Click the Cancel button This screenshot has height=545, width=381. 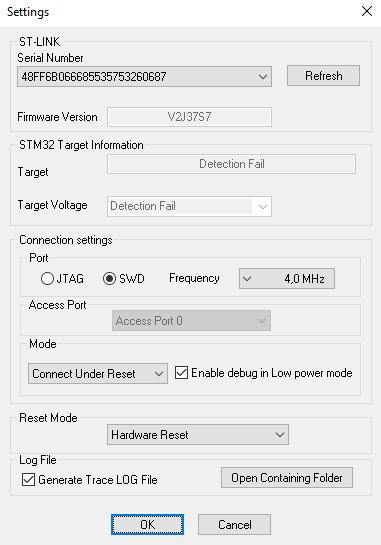[234, 524]
